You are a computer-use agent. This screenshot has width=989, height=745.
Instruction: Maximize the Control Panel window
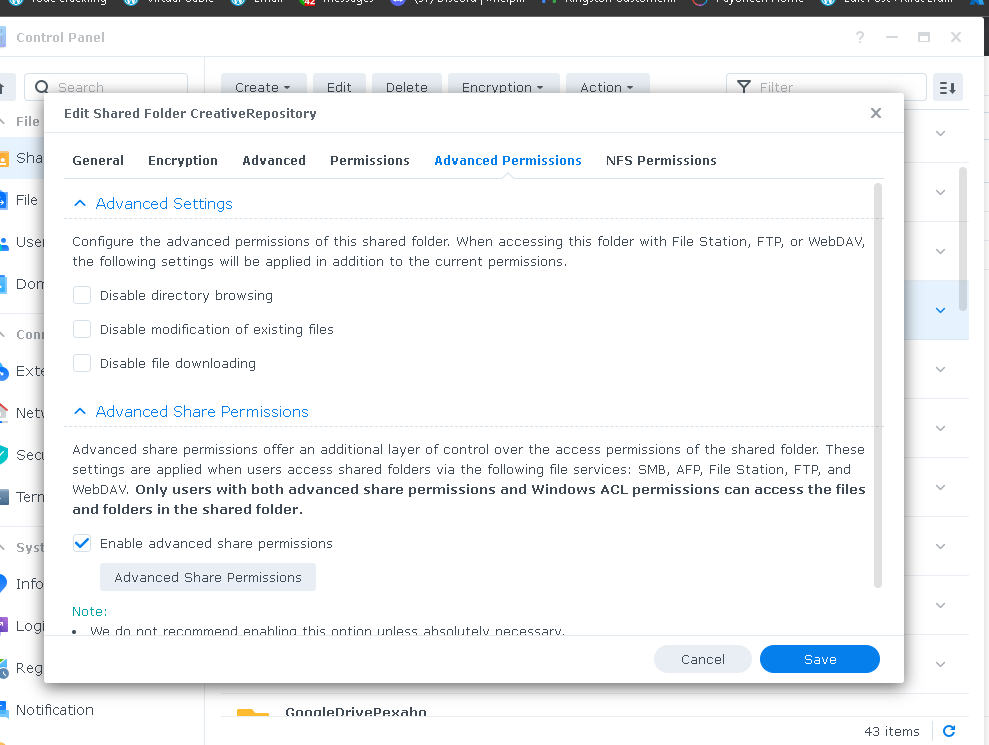(924, 37)
